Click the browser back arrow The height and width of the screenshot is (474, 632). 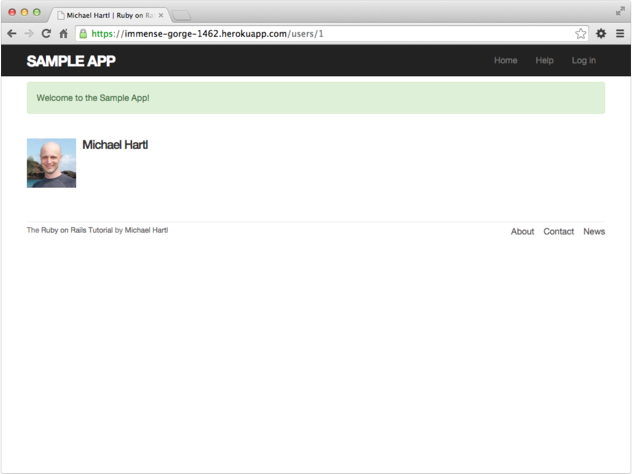[11, 33]
